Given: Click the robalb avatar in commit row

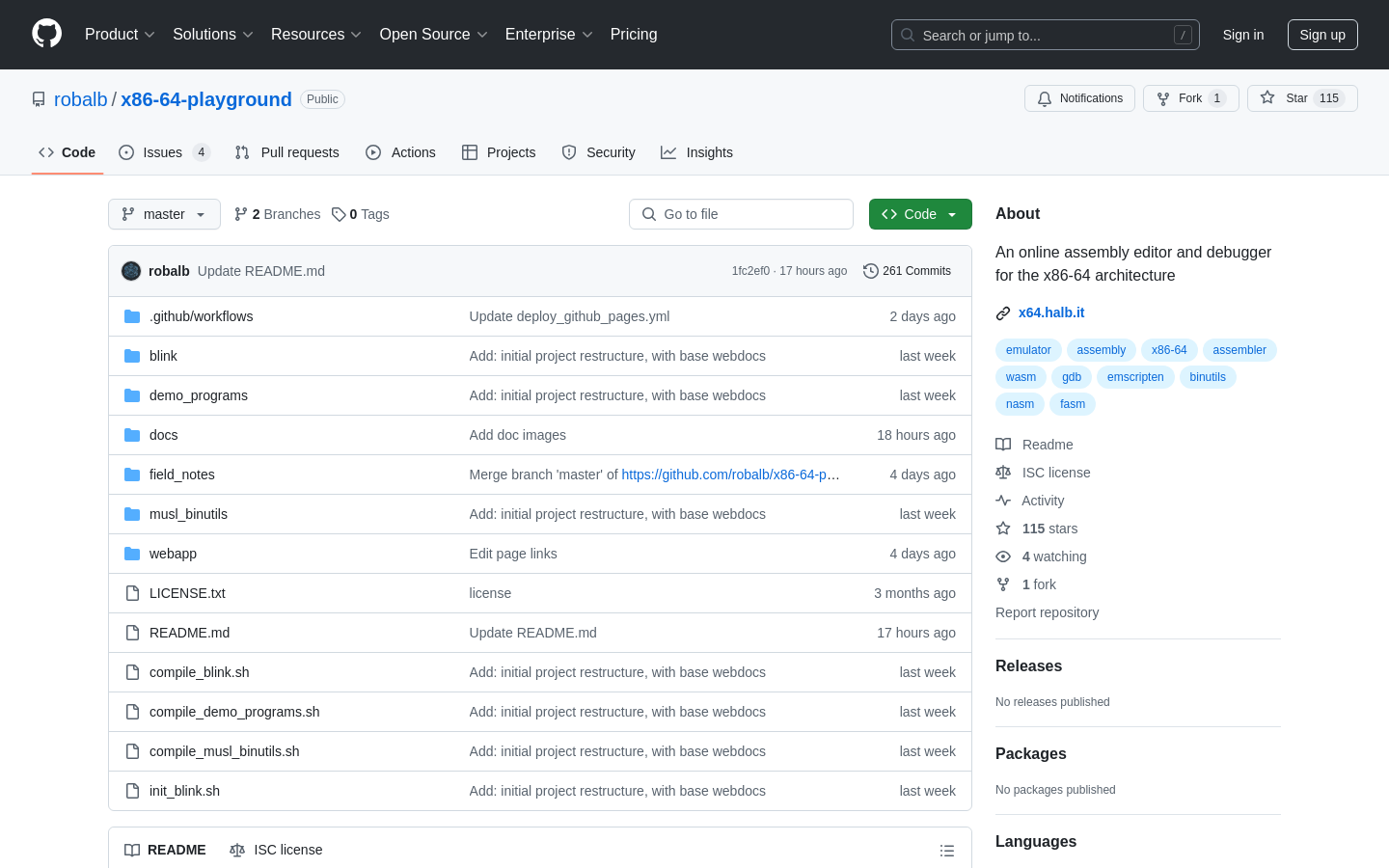Looking at the screenshot, I should tap(131, 271).
